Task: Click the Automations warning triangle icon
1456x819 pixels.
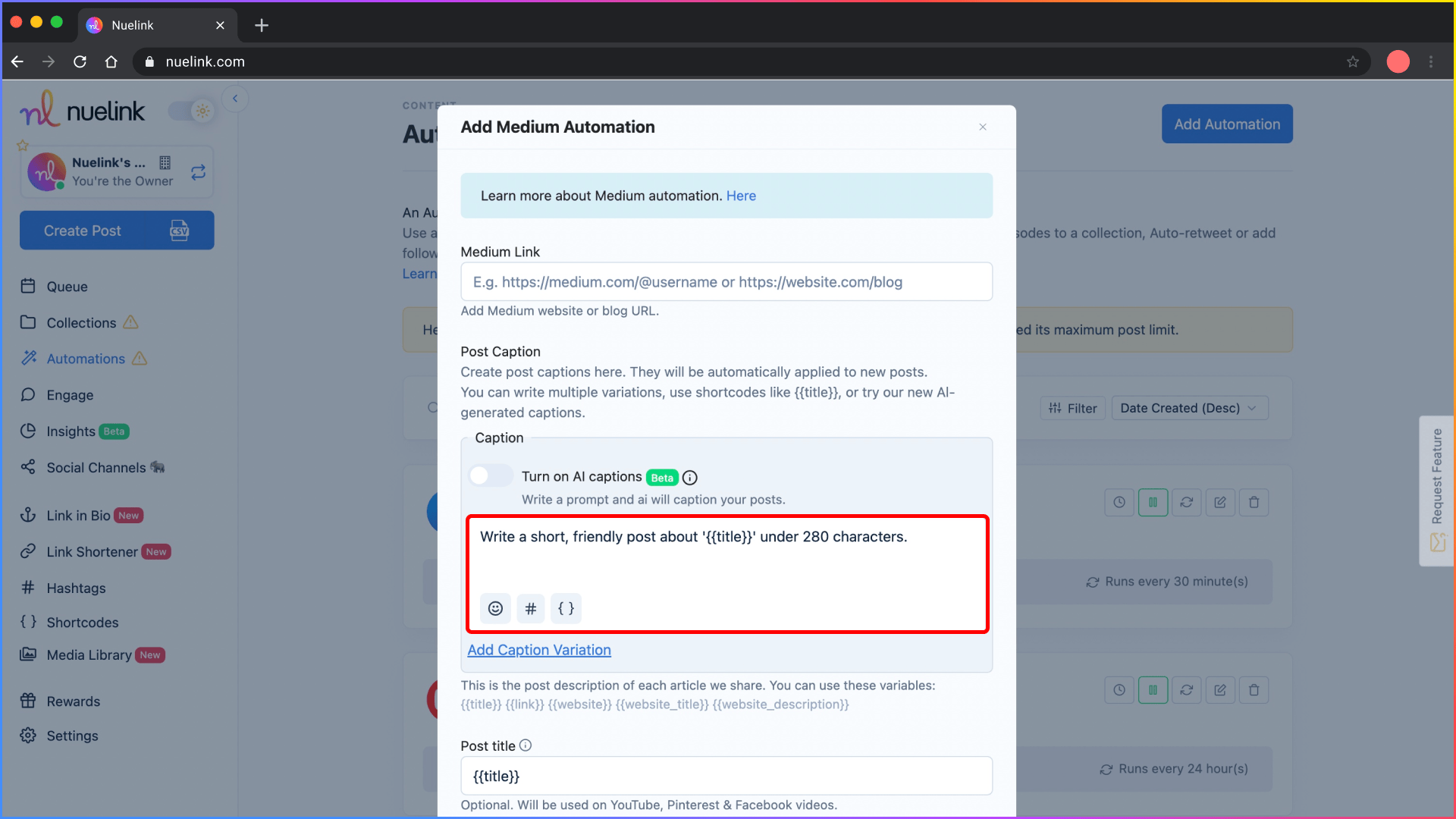Action: [x=140, y=359]
